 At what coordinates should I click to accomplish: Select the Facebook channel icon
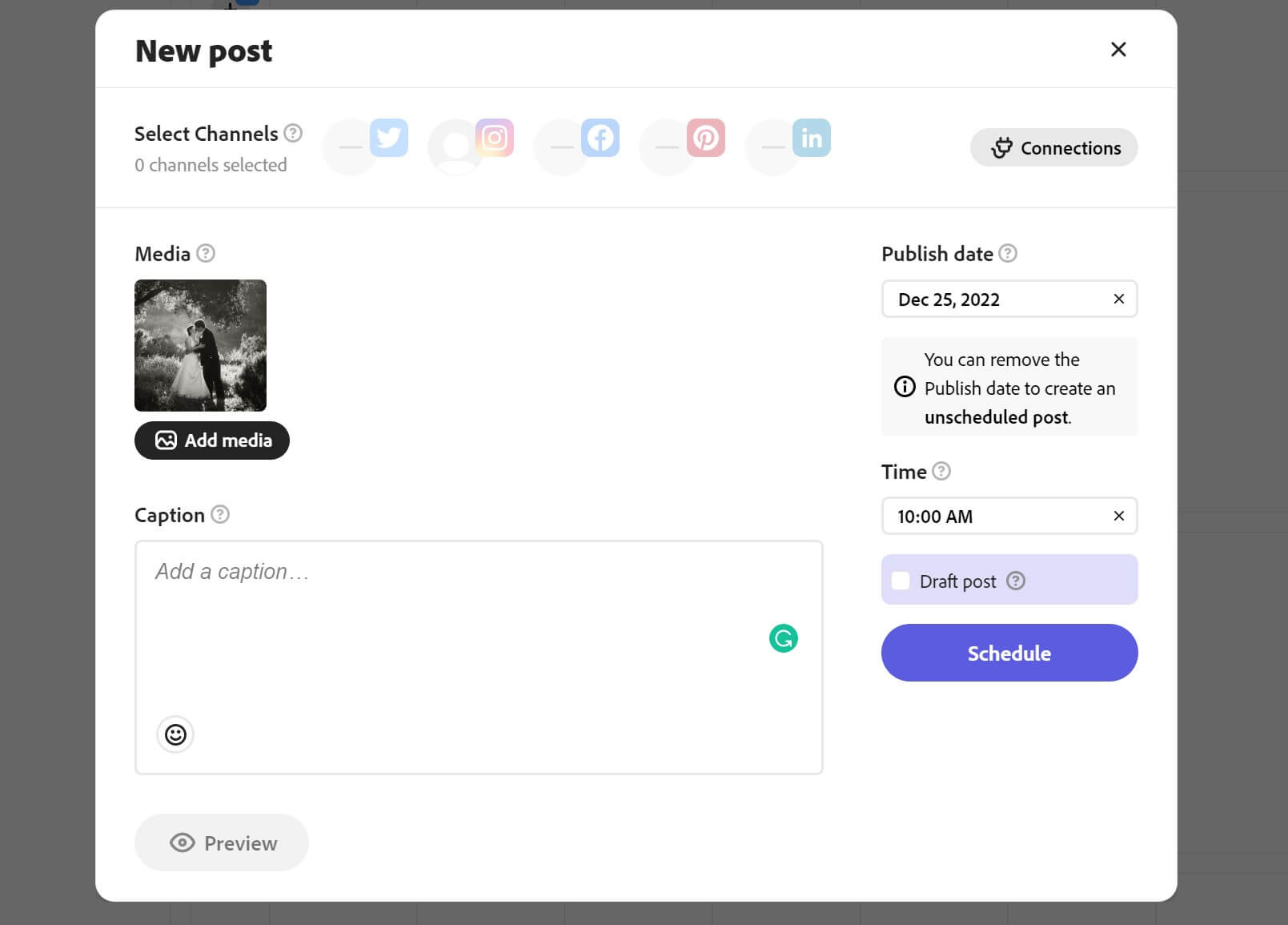600,139
